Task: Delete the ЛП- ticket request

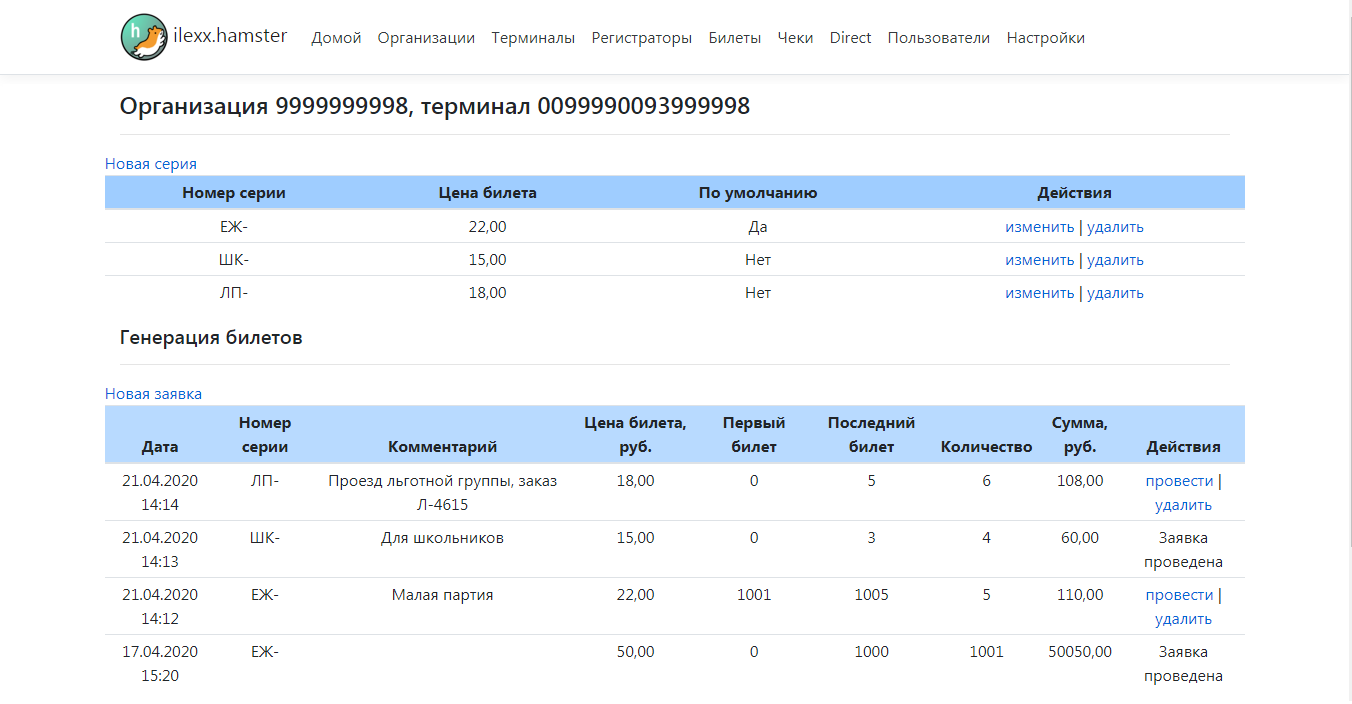Action: pyautogui.click(x=1183, y=505)
